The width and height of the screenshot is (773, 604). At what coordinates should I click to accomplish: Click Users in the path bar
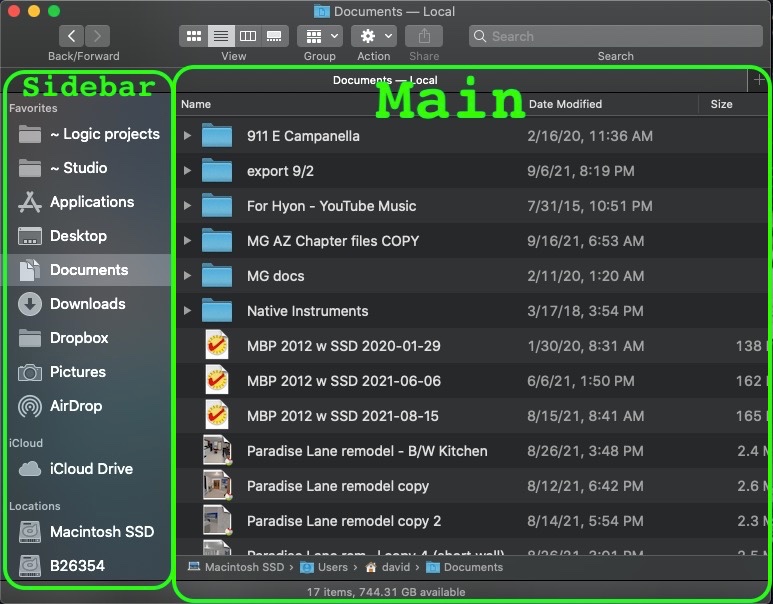(x=333, y=567)
